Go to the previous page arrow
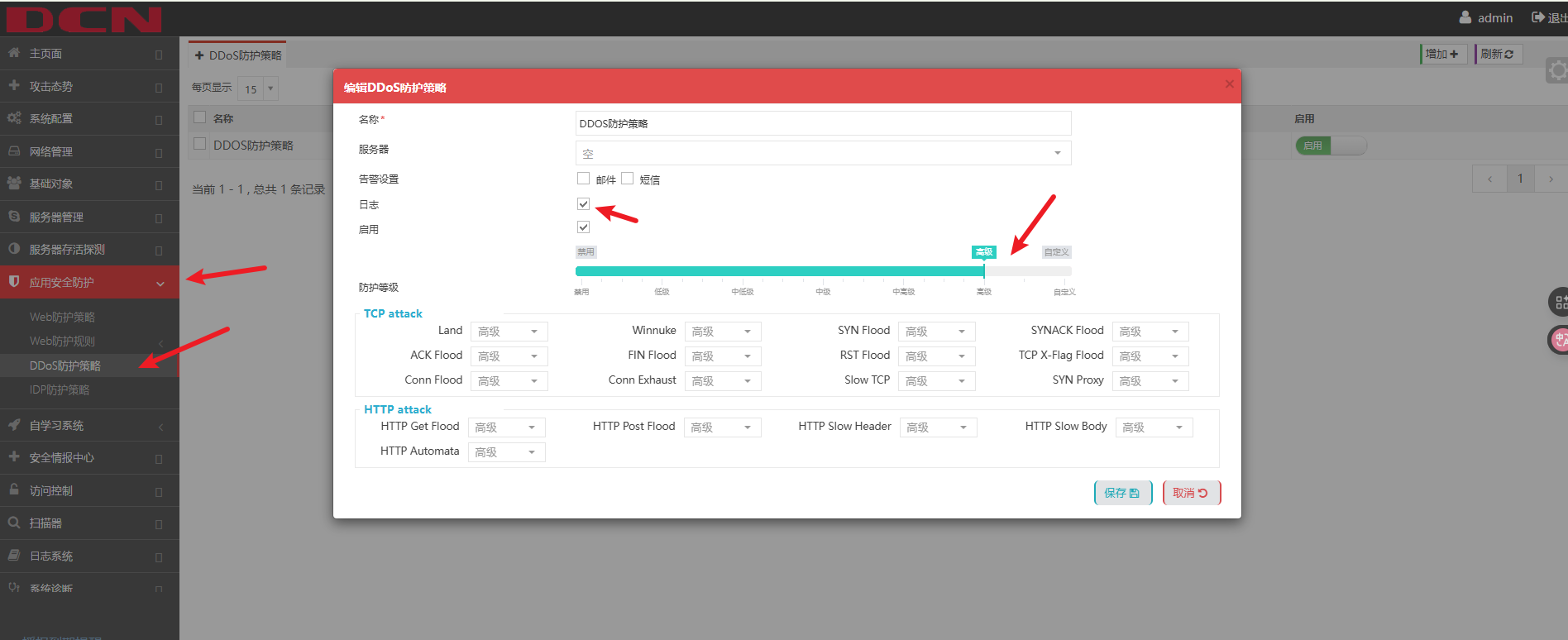The image size is (1568, 640). point(1489,179)
